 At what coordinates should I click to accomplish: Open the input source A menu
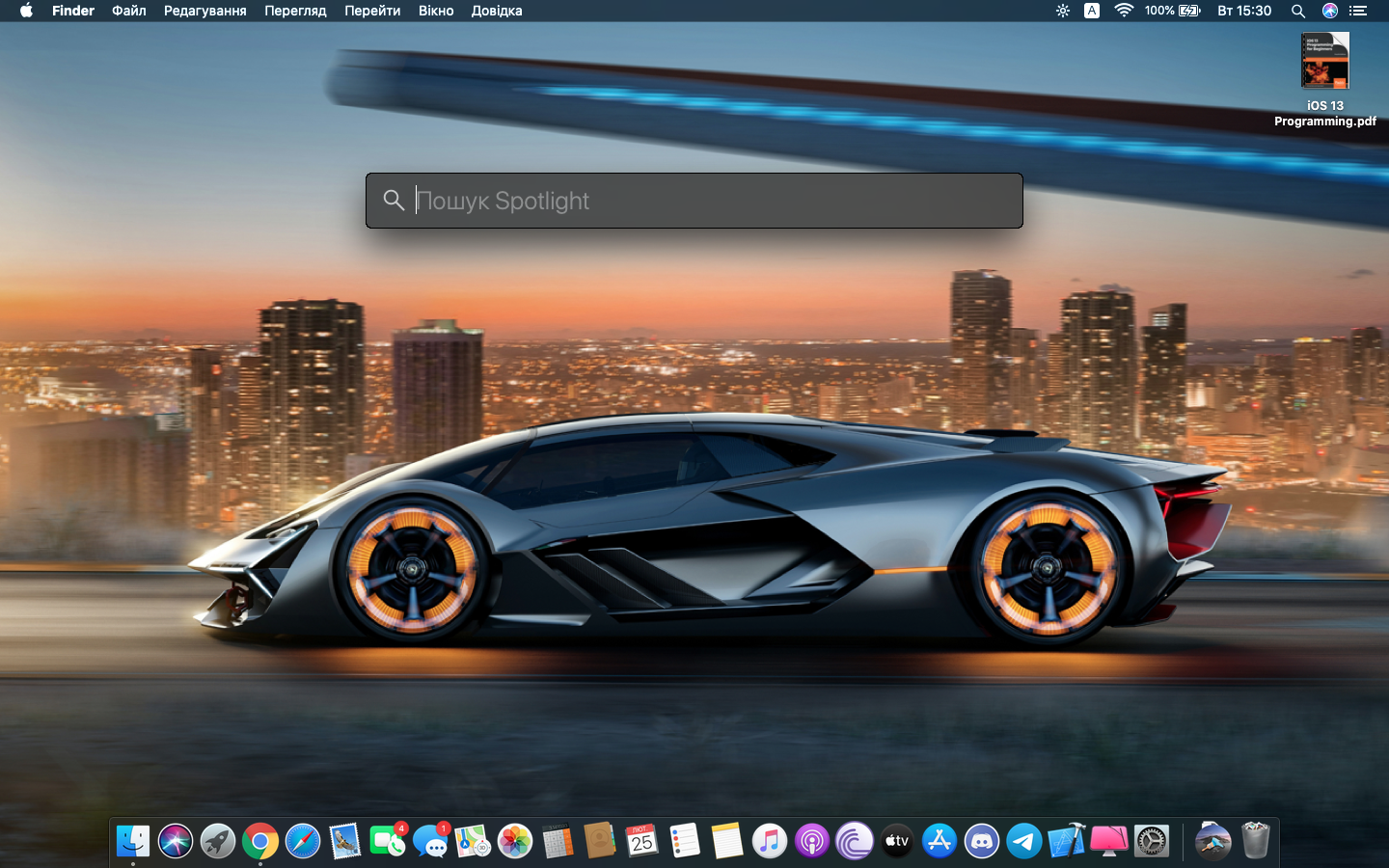click(x=1092, y=11)
